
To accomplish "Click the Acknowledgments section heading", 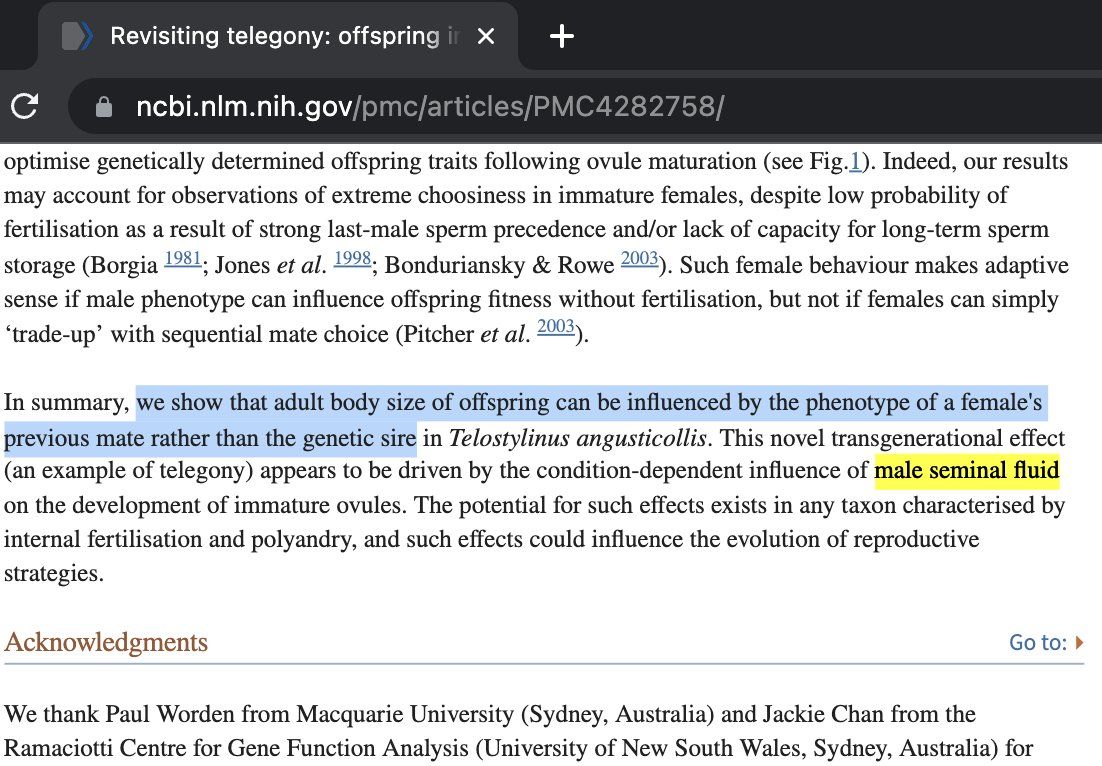I will point(106,642).
